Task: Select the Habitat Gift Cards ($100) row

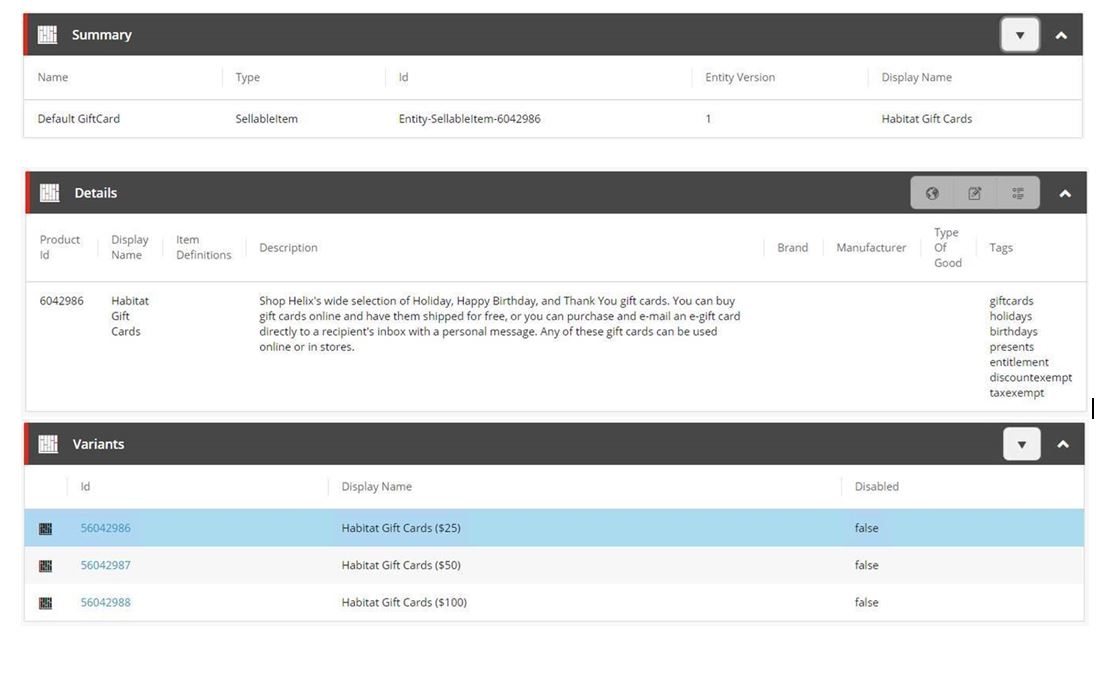Action: tap(554, 603)
